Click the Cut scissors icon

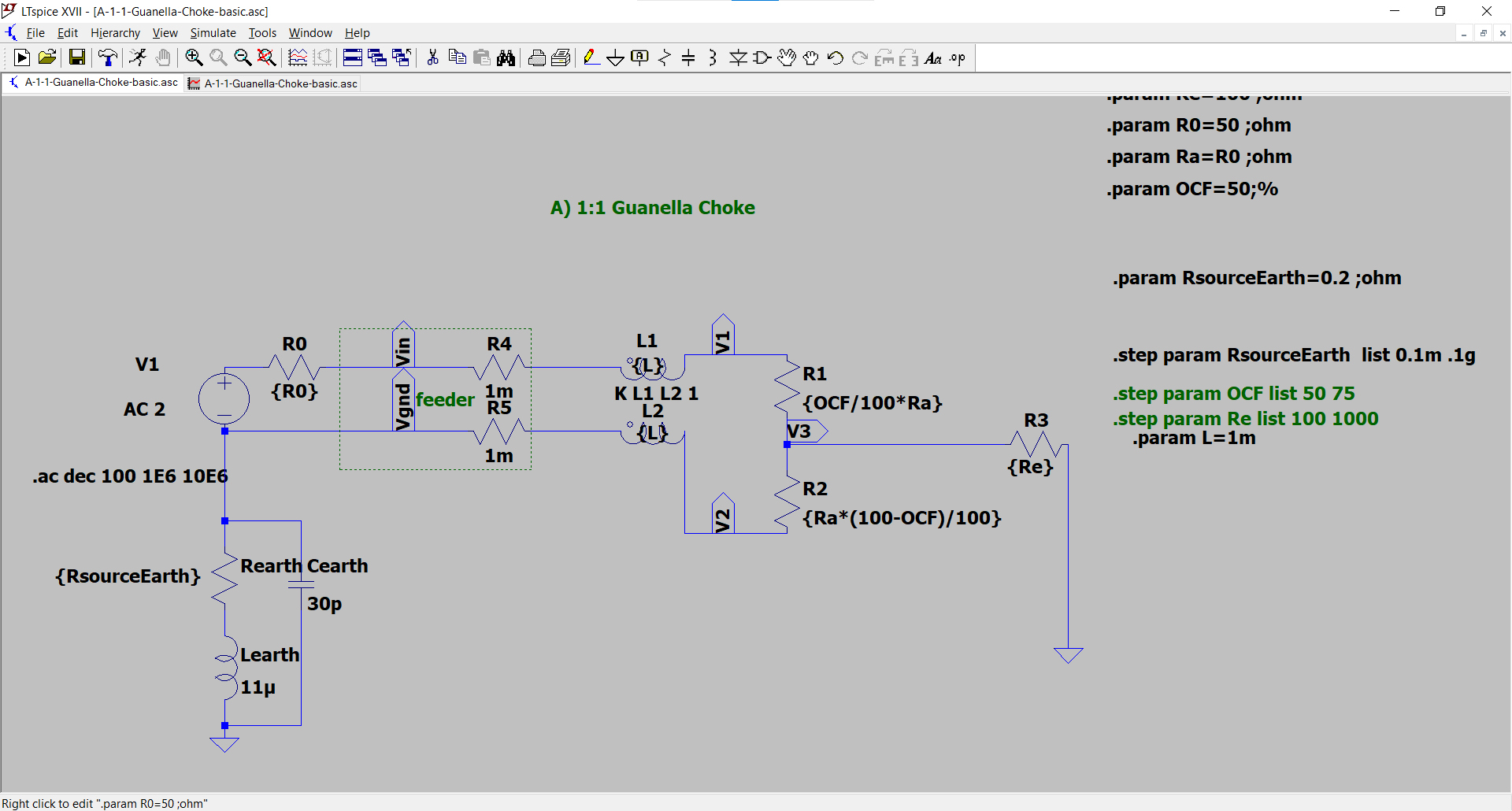pos(432,57)
